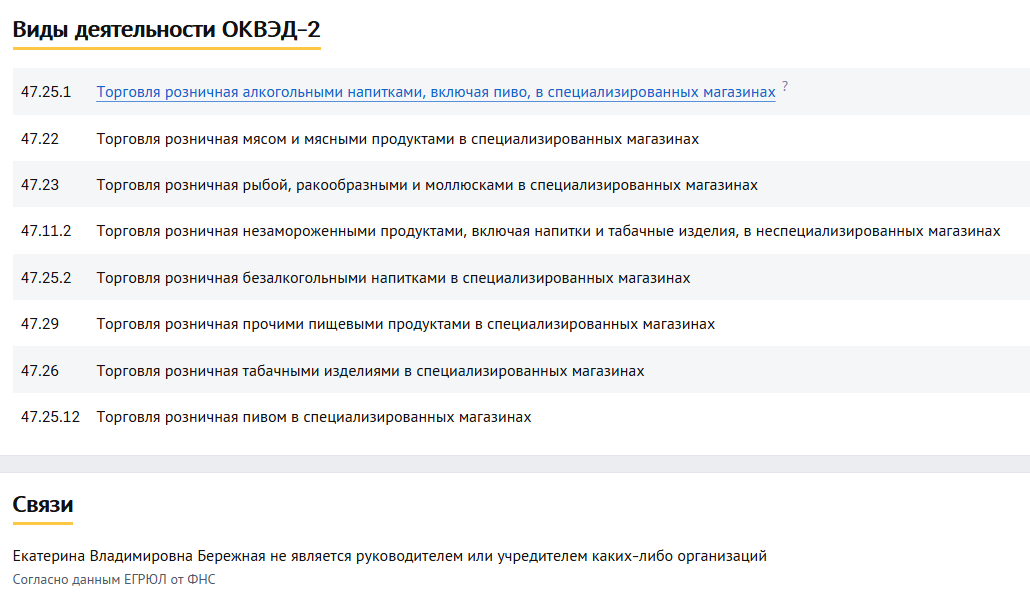1030x606 pixels.
Task: Click the non-frozen products retail row
Action: [548, 231]
